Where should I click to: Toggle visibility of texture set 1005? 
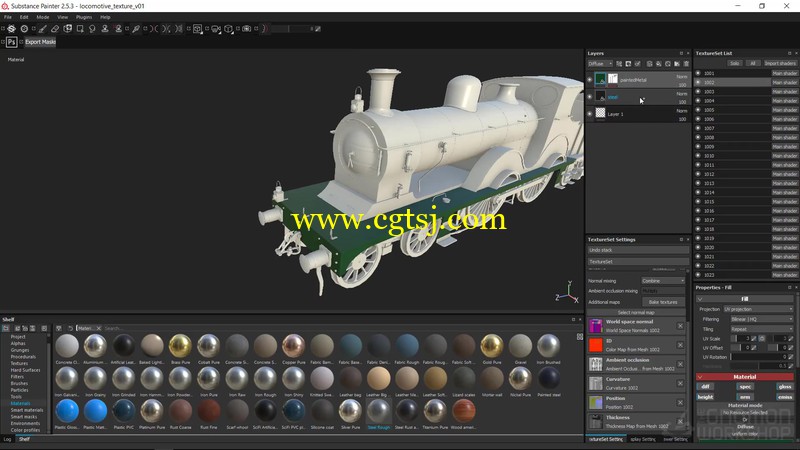pos(698,110)
